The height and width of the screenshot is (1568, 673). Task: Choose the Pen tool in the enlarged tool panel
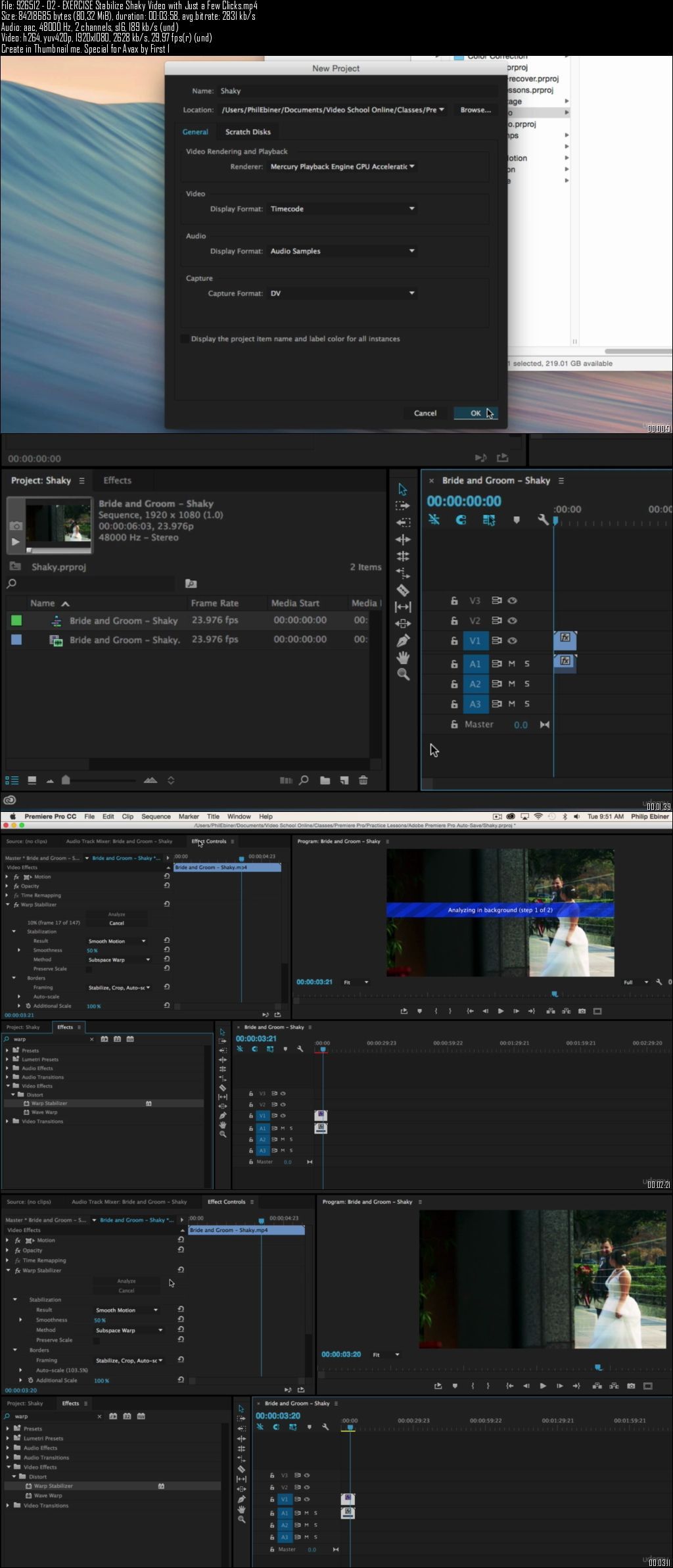[x=403, y=640]
